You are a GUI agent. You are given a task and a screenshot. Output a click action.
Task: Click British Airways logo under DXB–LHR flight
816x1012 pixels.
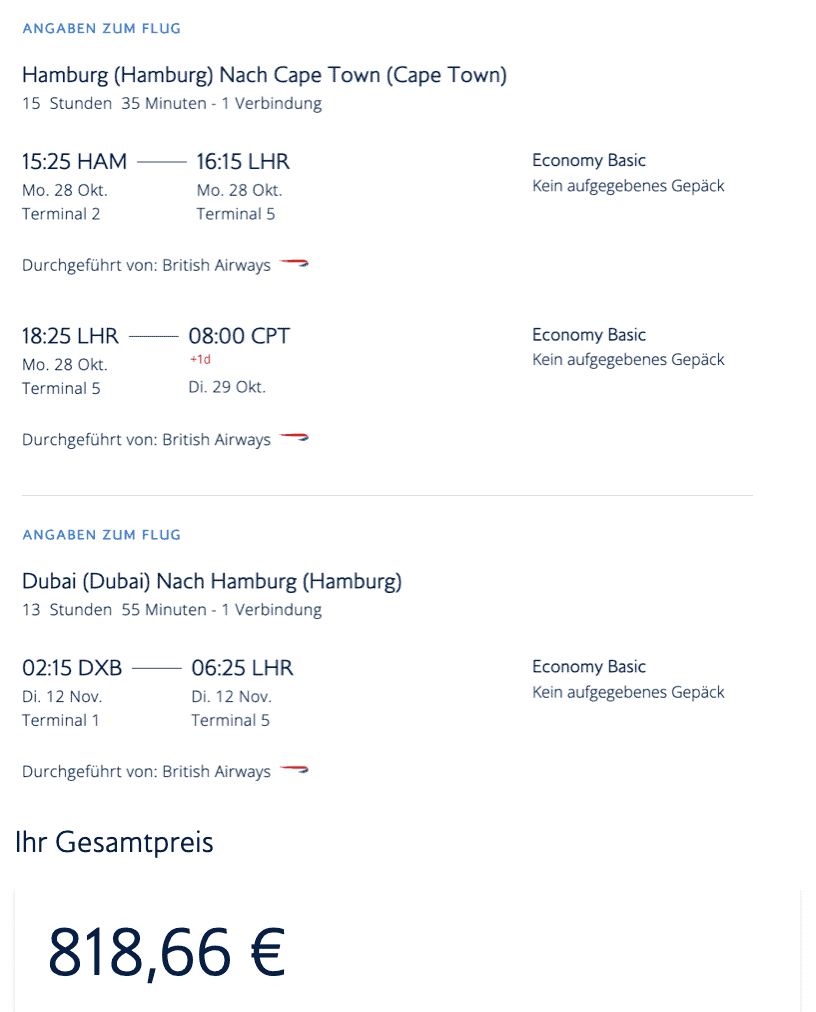pyautogui.click(x=294, y=771)
